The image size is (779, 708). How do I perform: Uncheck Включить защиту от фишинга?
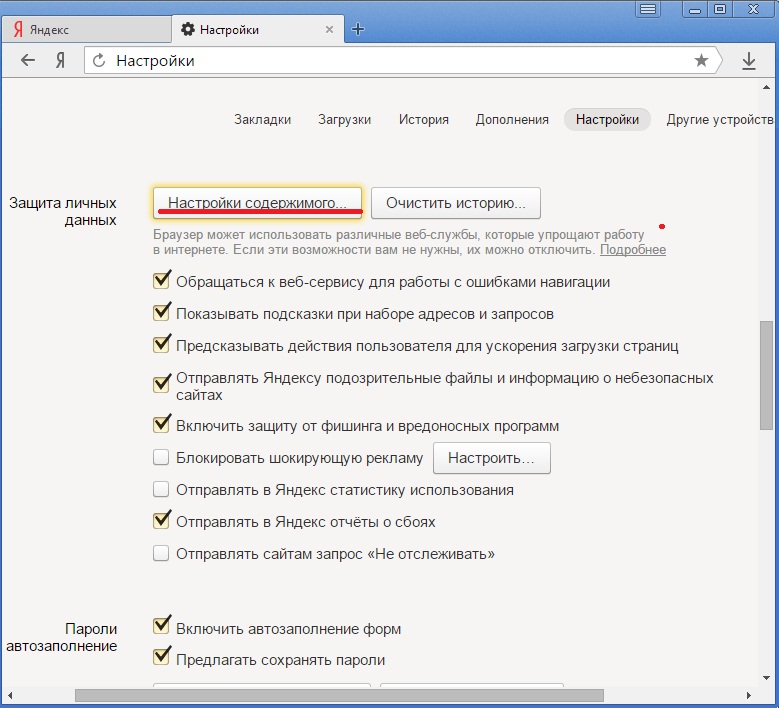[161, 425]
